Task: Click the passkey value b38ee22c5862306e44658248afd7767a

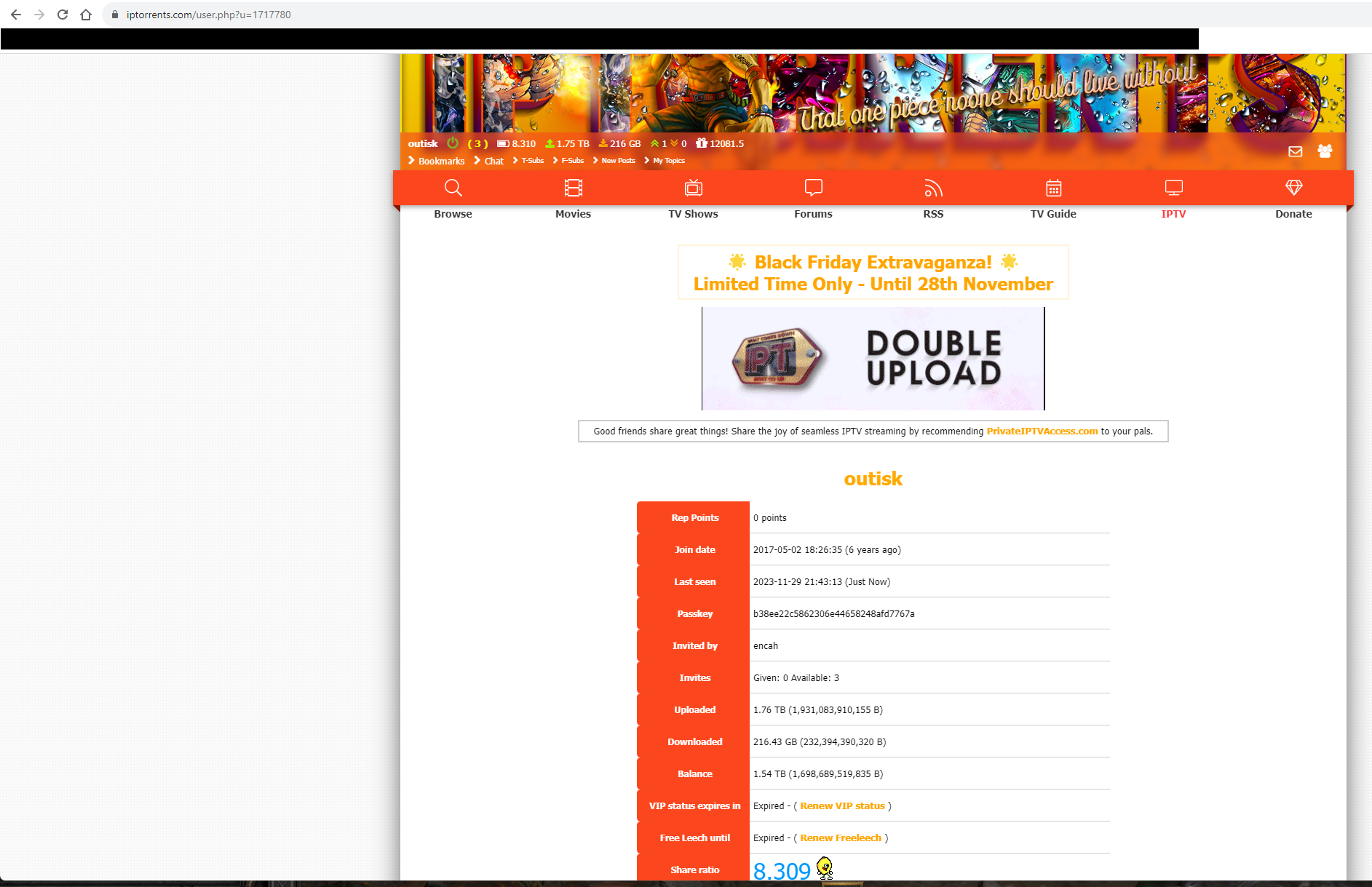Action: pos(834,614)
